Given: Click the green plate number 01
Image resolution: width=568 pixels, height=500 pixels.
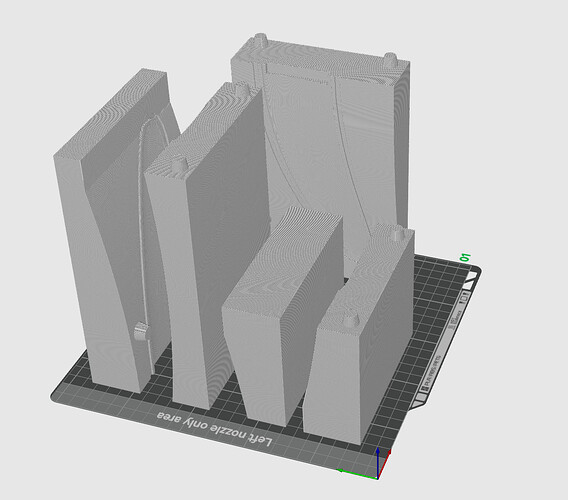Looking at the screenshot, I should click(465, 258).
